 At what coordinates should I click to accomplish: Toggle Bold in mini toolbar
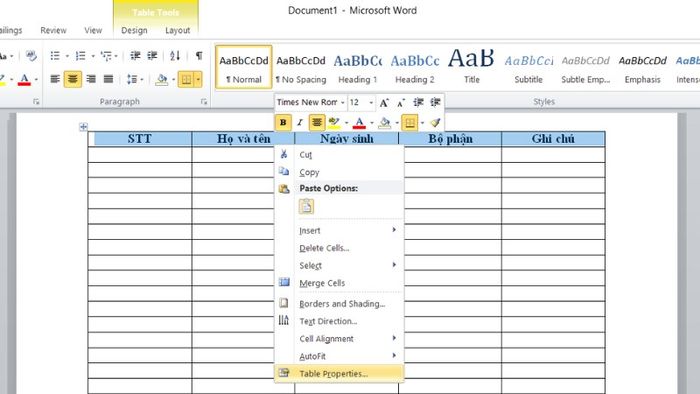coord(283,122)
